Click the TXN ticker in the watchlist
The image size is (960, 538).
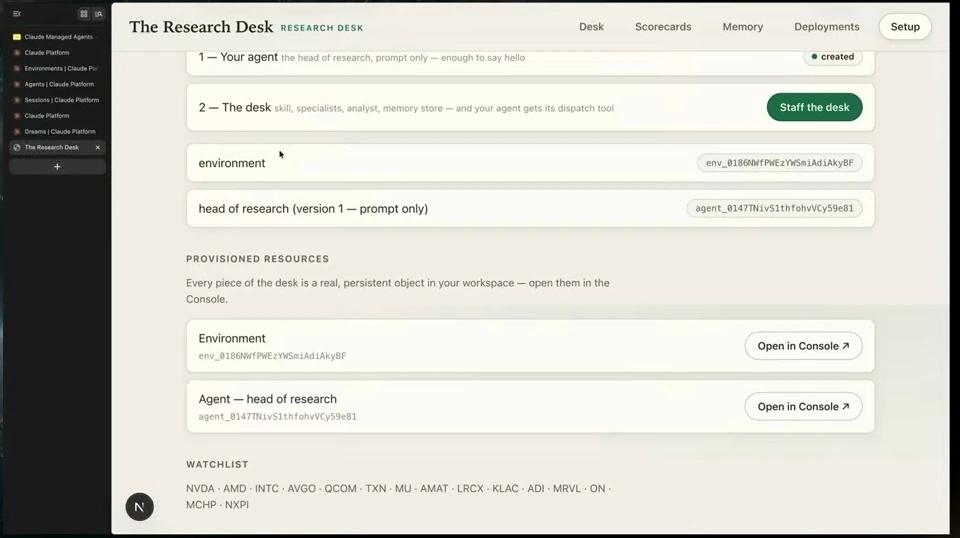tap(376, 488)
